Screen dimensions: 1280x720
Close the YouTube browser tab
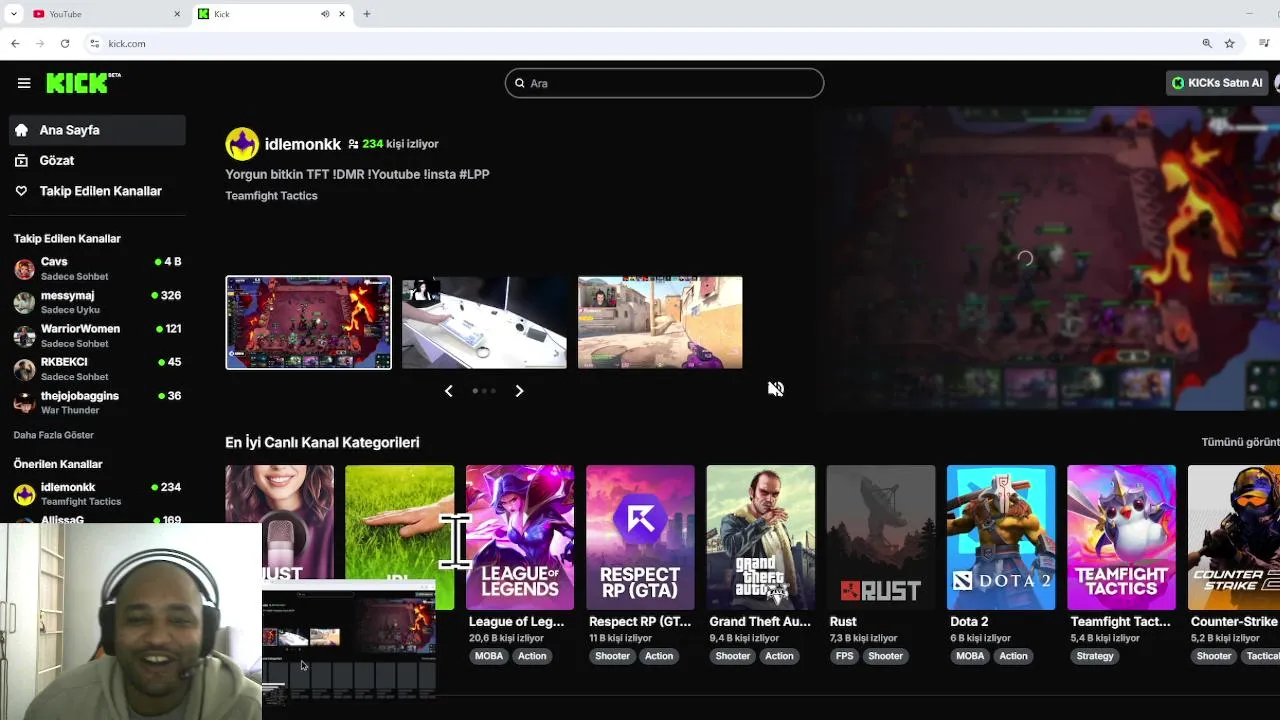(x=177, y=14)
